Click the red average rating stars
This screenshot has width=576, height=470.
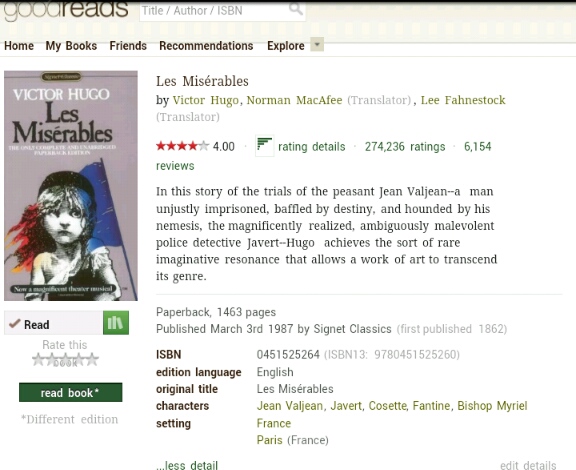(x=182, y=146)
